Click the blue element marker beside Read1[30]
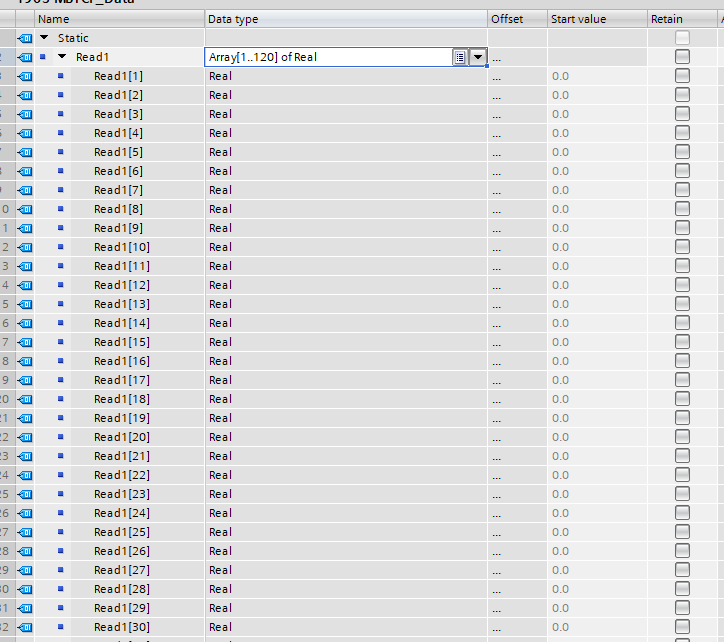The height and width of the screenshot is (642, 724). 60,626
